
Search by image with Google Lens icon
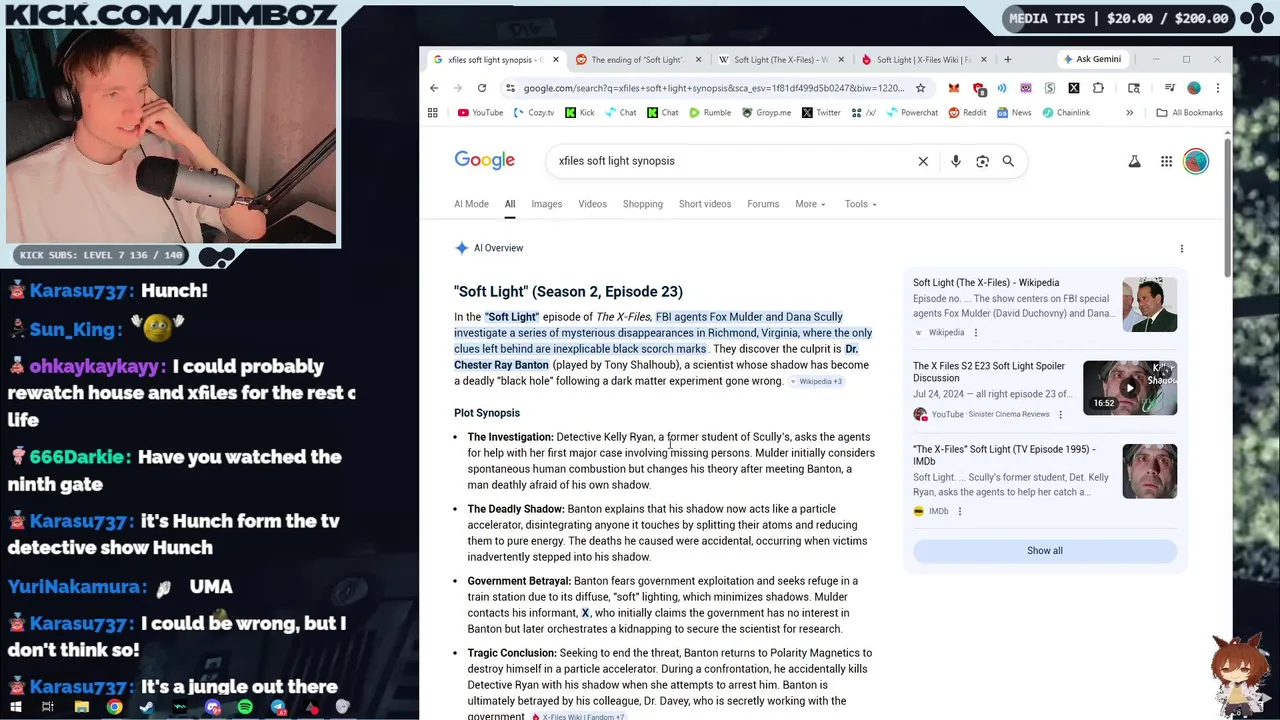tap(982, 161)
